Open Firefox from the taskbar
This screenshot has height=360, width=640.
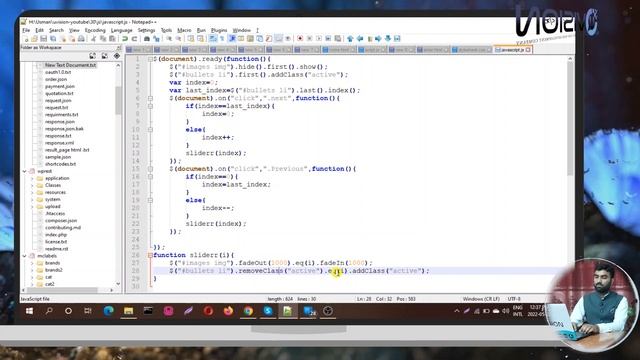point(228,311)
